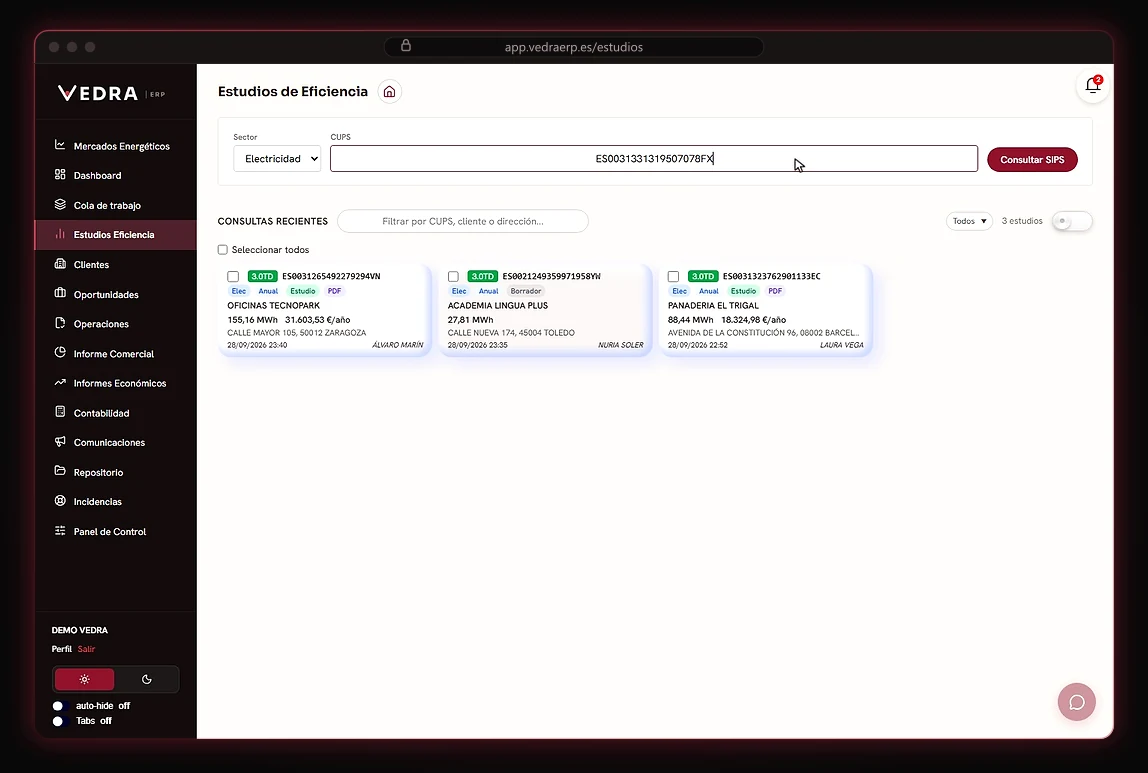Image resolution: width=1148 pixels, height=773 pixels.
Task: Click the Contabilidad calculator icon
Action: [x=60, y=411]
